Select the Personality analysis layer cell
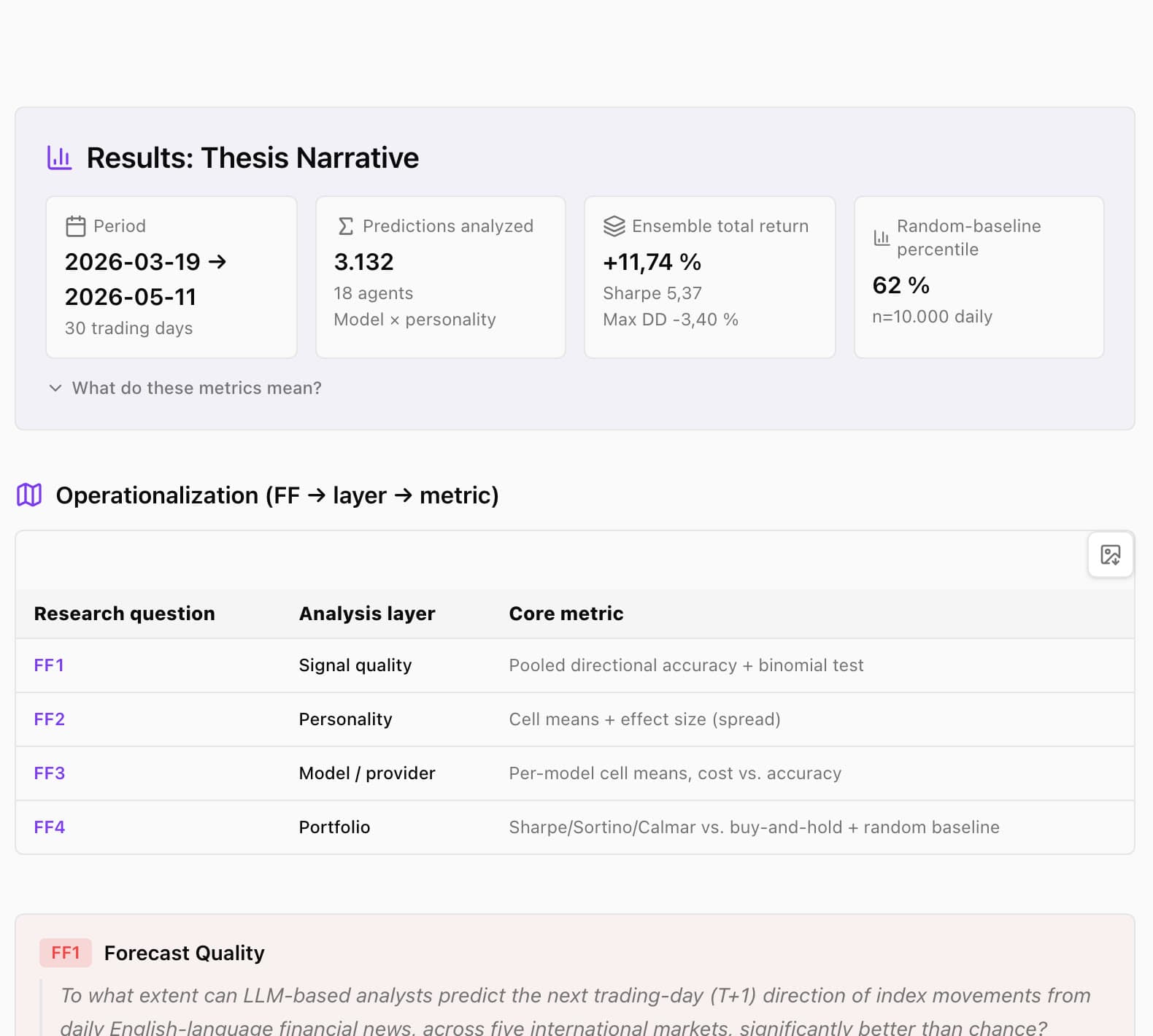Viewport: 1153px width, 1036px height. coord(346,719)
